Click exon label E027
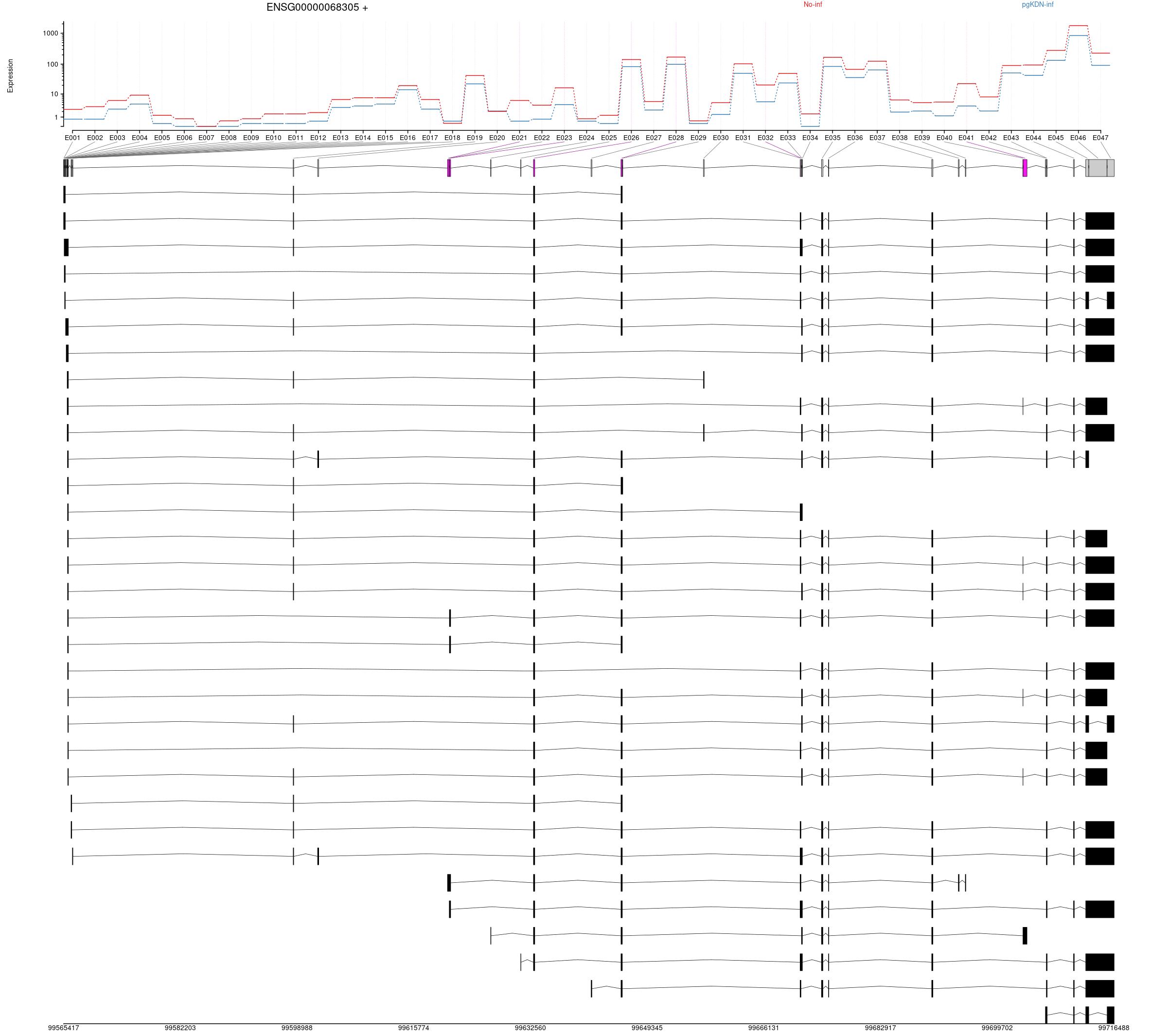1167x1036 pixels. [x=653, y=138]
